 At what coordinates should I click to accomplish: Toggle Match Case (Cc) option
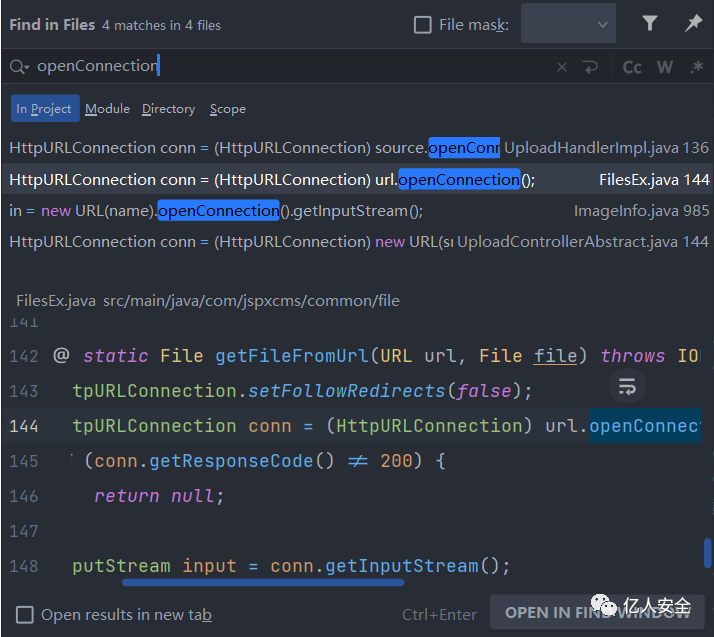632,67
